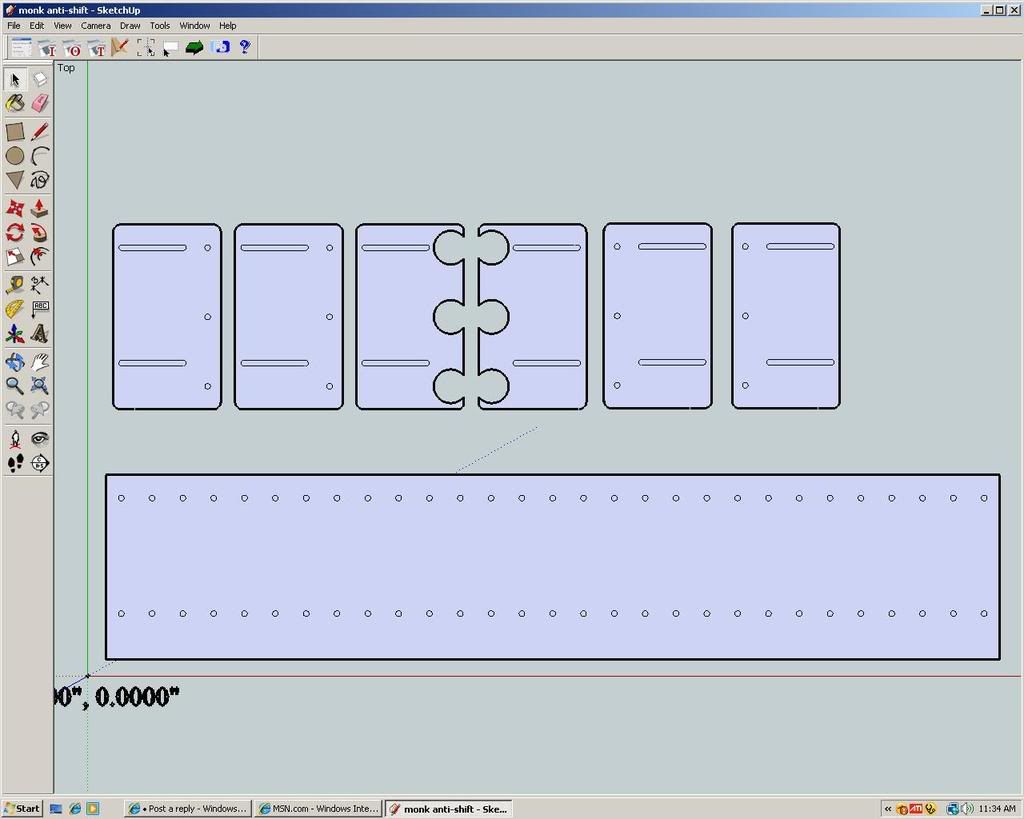Image resolution: width=1024 pixels, height=819 pixels.
Task: Pick the Rectangle drawing tool
Action: (15, 131)
